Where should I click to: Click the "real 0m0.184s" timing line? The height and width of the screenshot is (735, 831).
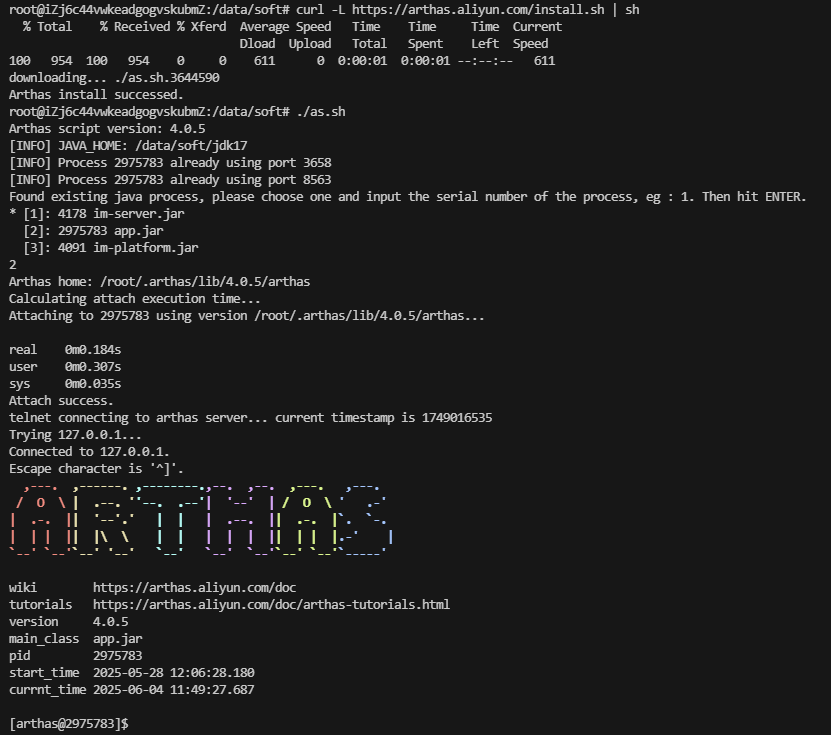[x=65, y=349]
